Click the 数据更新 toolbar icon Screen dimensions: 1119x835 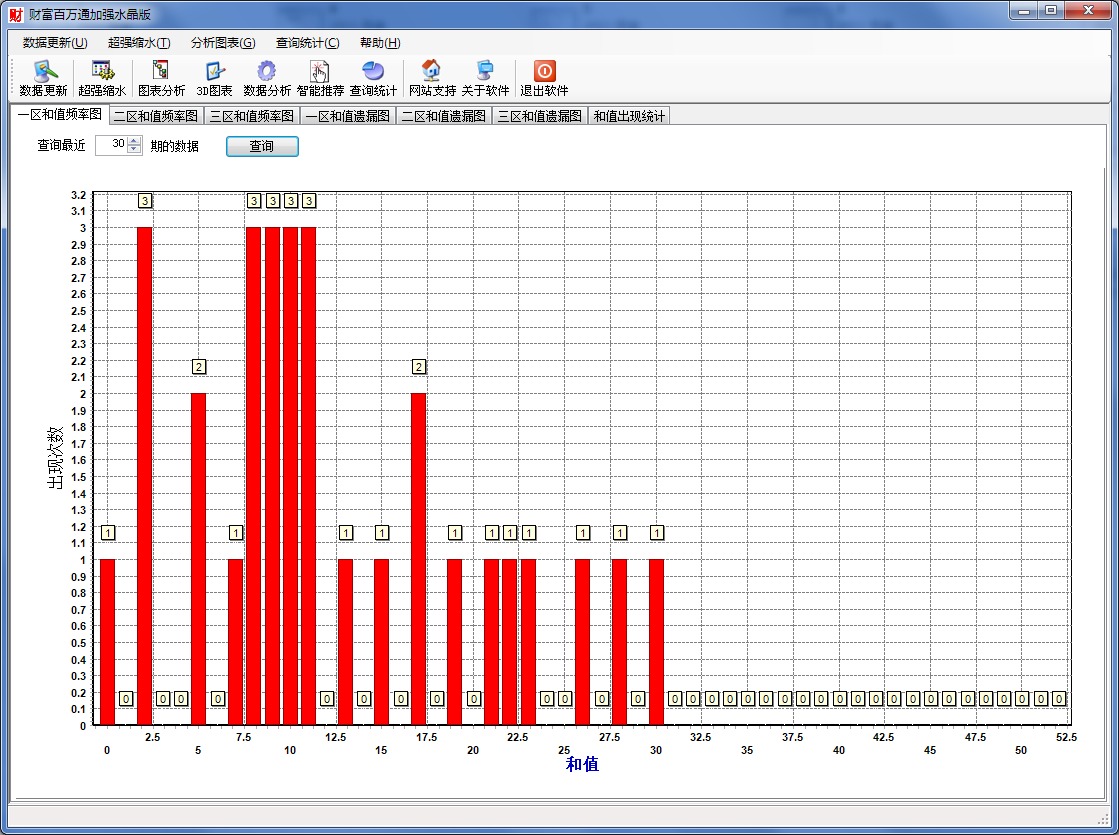[44, 71]
